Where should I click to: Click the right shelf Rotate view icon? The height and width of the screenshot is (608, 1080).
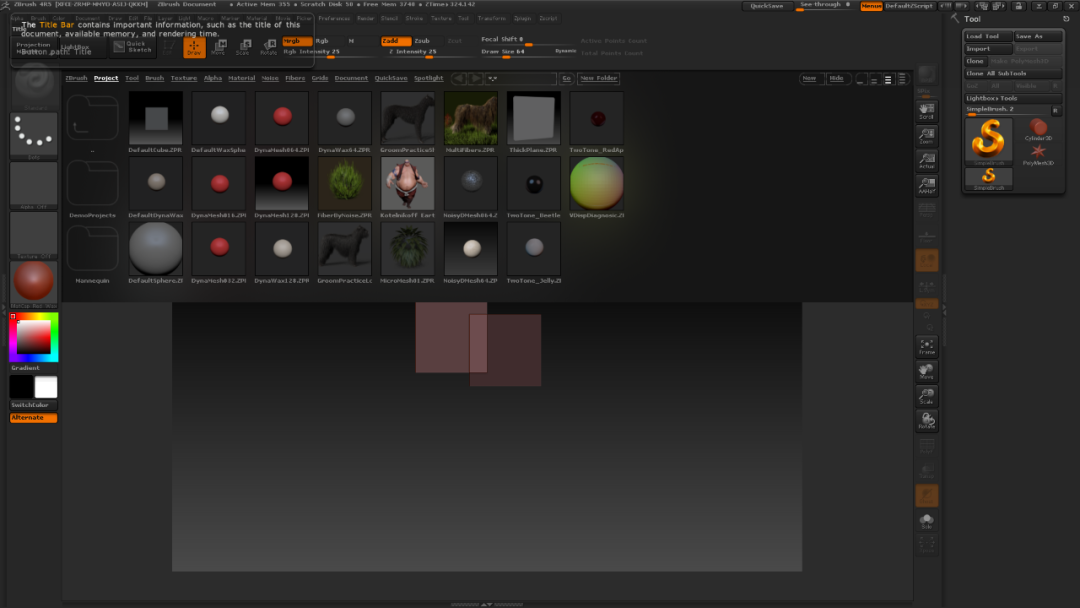(926, 421)
